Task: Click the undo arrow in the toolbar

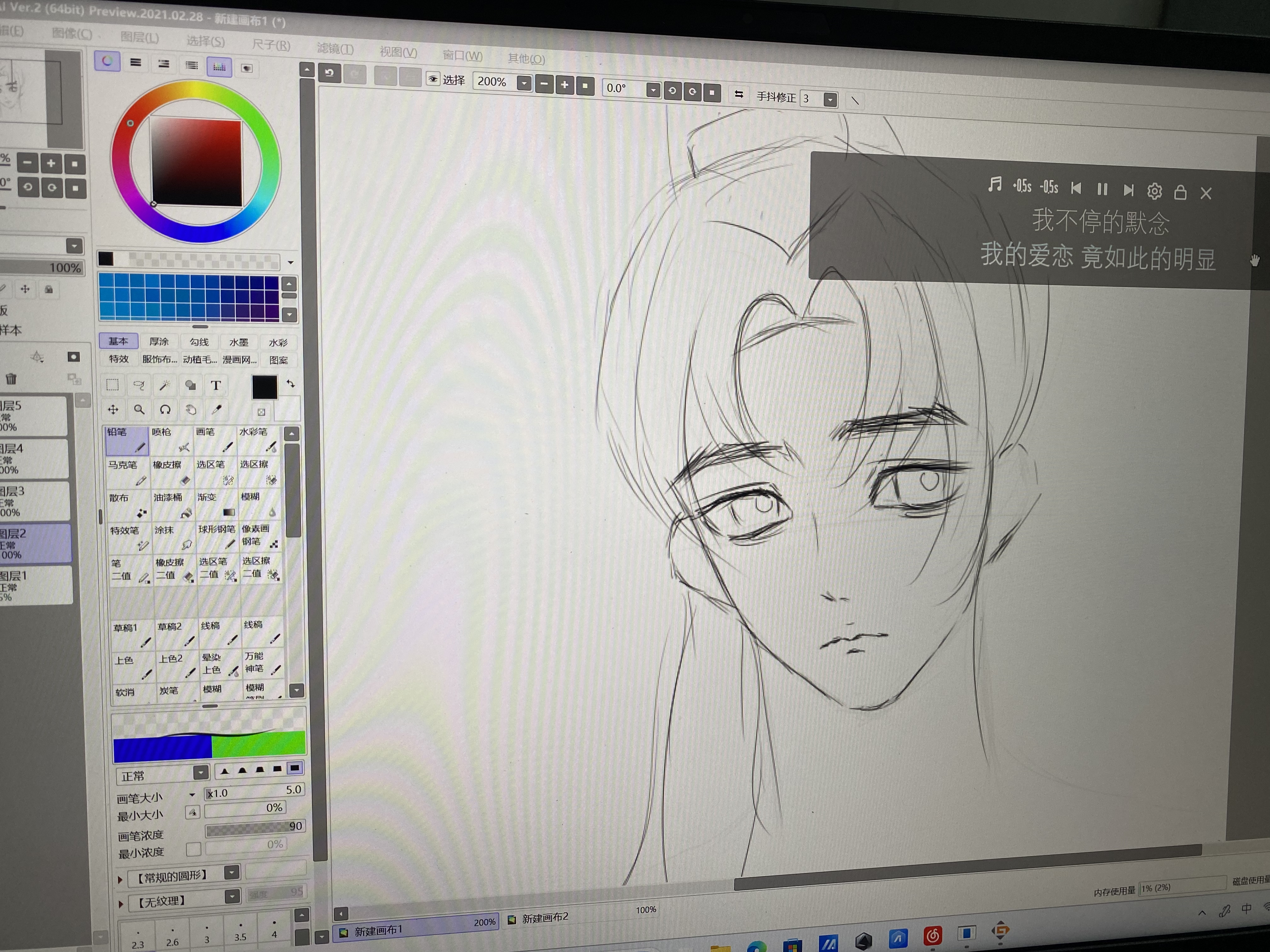Action: click(329, 73)
